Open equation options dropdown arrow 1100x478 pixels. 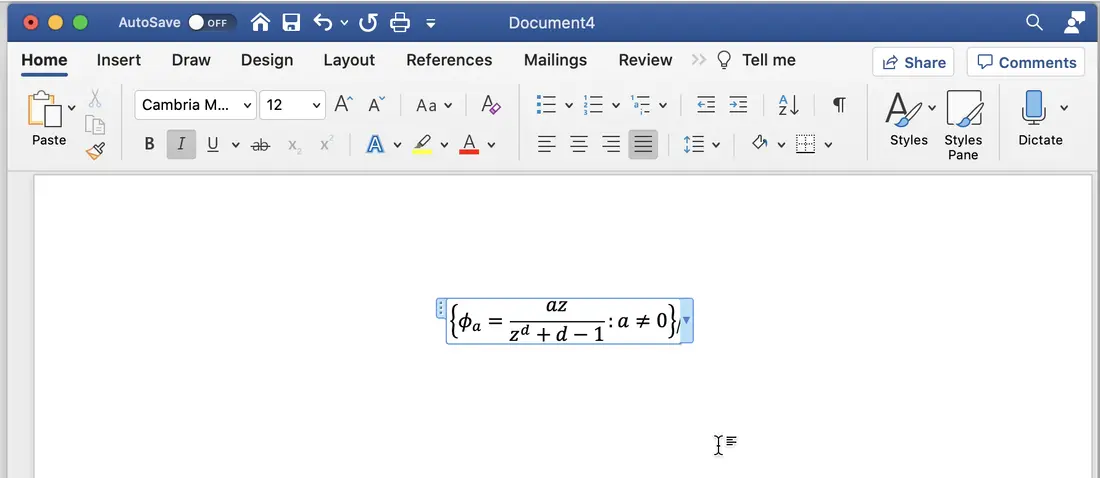[x=687, y=320]
